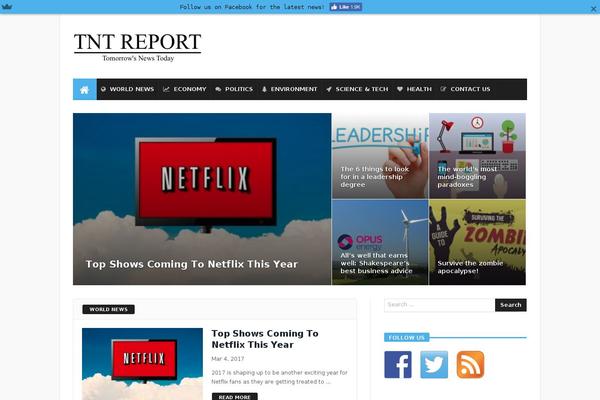
Task: Open leadership degree featured article
Action: pos(380,156)
